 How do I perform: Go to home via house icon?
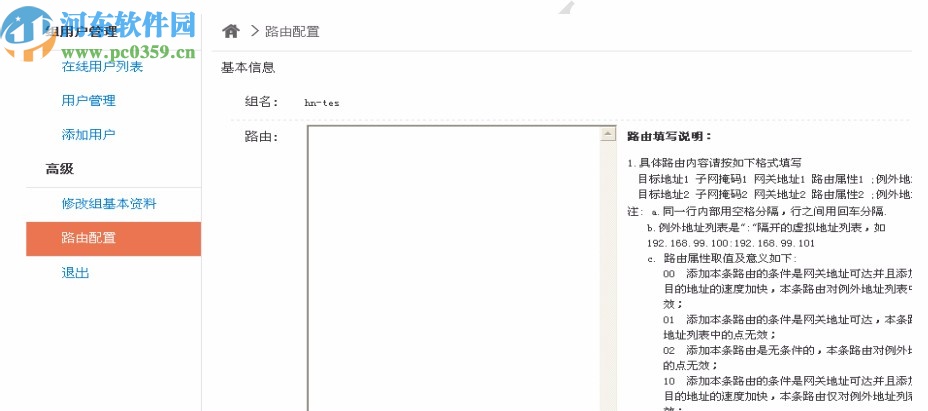click(231, 31)
